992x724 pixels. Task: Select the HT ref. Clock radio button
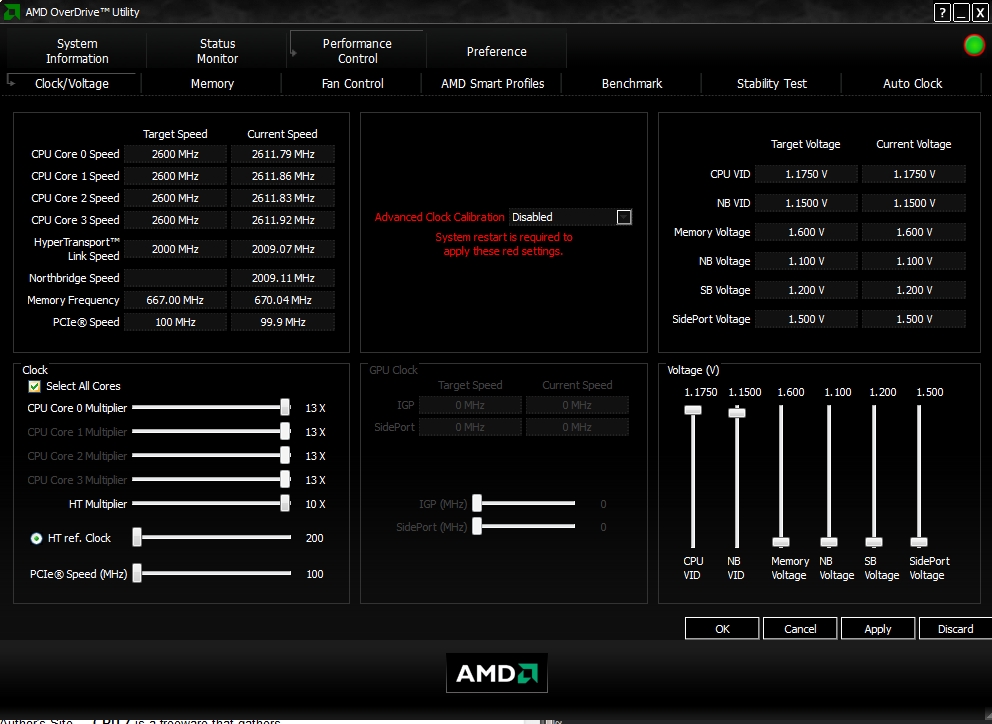36,538
